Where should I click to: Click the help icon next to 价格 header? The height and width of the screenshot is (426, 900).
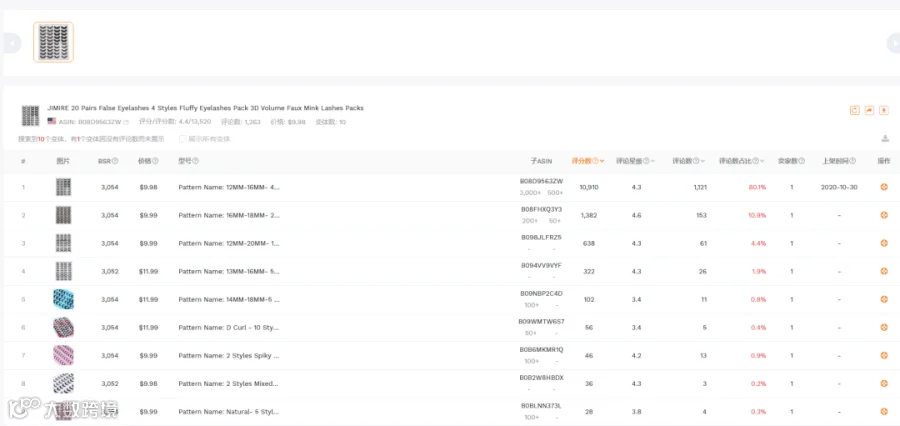[x=156, y=161]
